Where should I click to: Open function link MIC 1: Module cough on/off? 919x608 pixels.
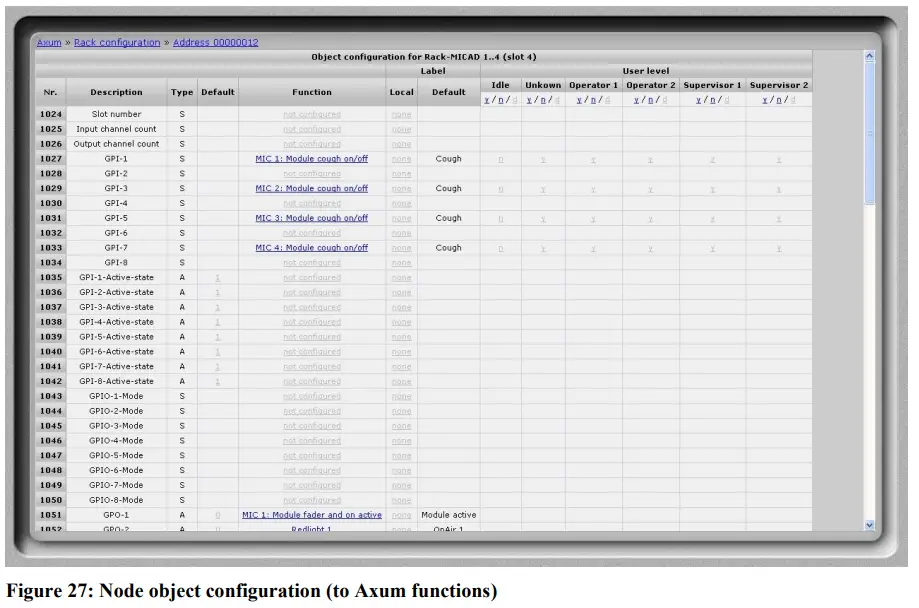[x=312, y=158]
